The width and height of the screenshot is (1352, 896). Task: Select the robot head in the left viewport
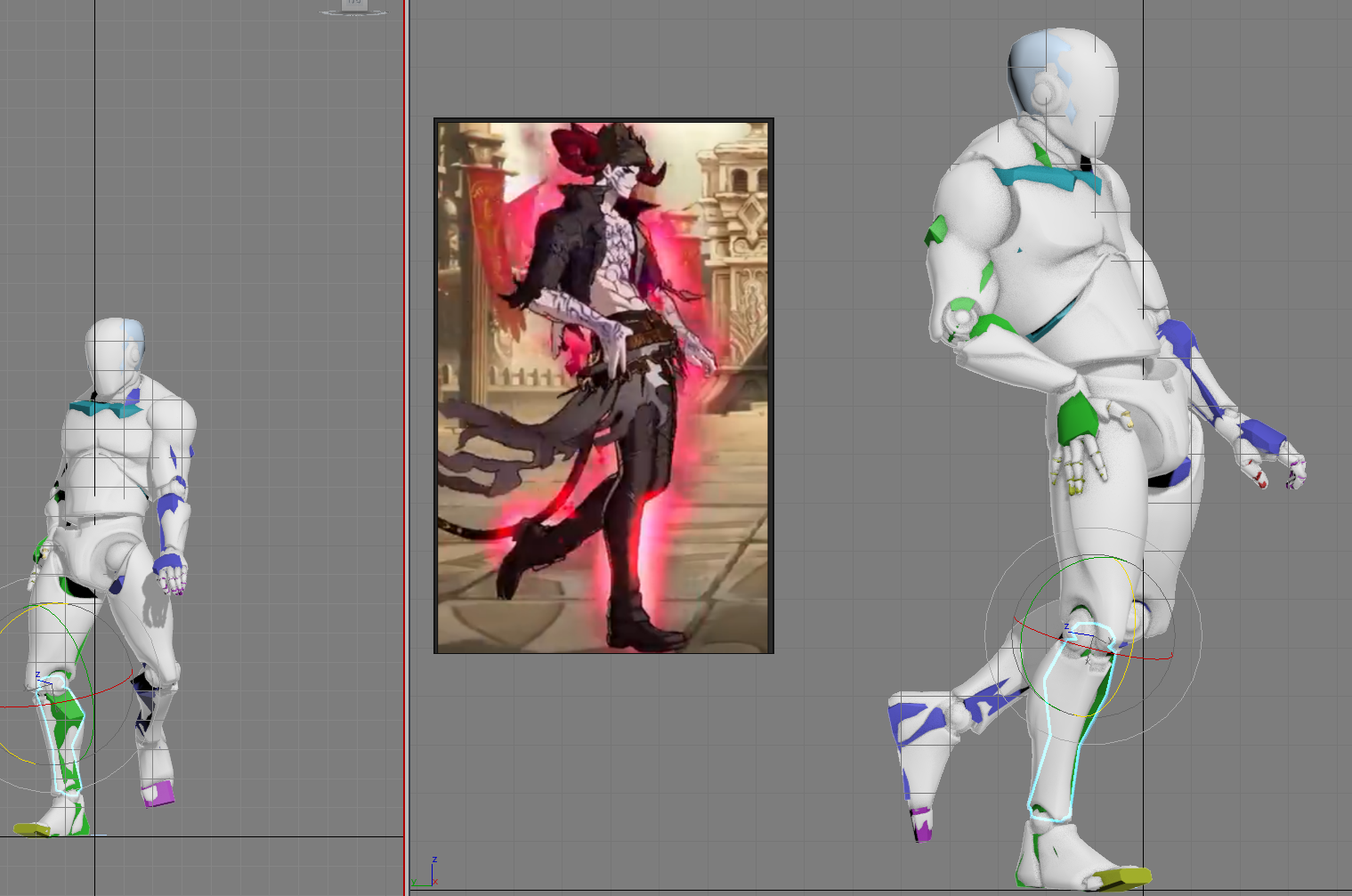pos(114,356)
